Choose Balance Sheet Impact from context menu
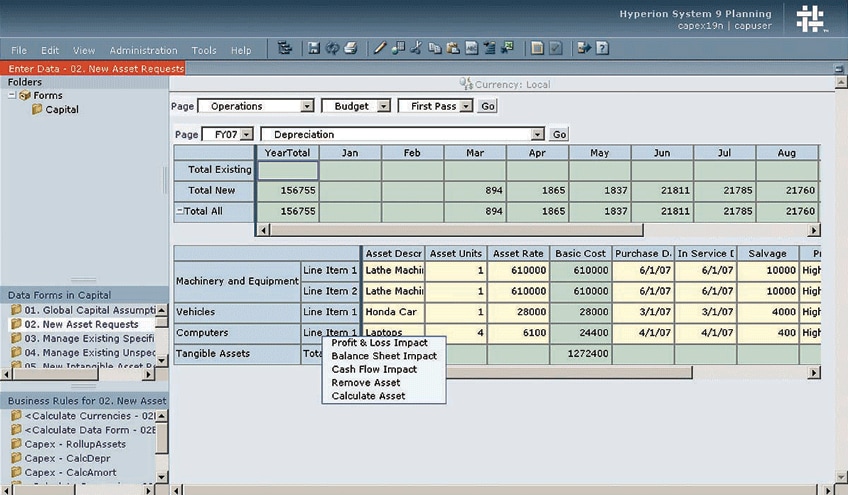The width and height of the screenshot is (848, 495). pyautogui.click(x=383, y=356)
